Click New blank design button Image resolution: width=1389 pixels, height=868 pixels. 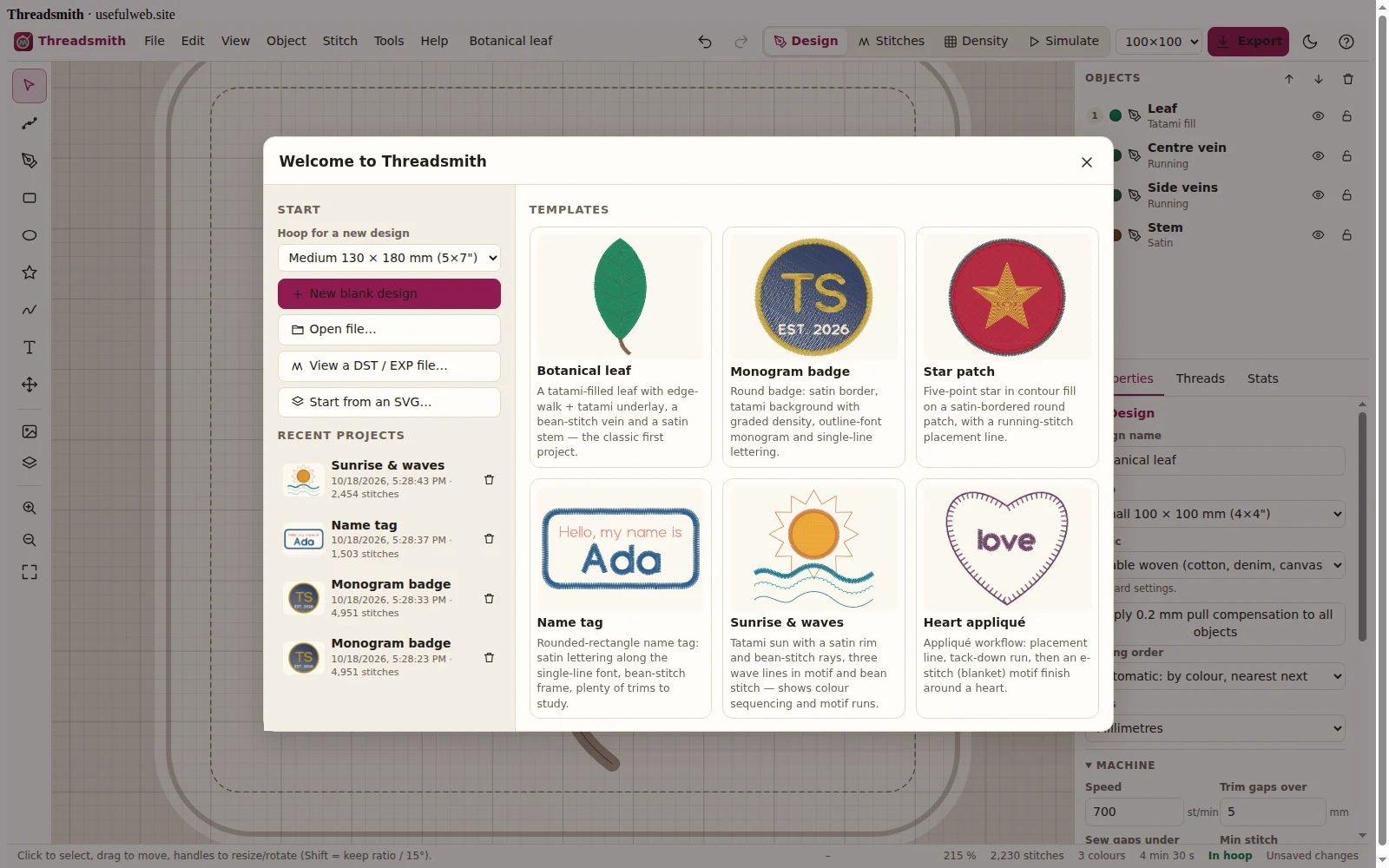pos(389,293)
